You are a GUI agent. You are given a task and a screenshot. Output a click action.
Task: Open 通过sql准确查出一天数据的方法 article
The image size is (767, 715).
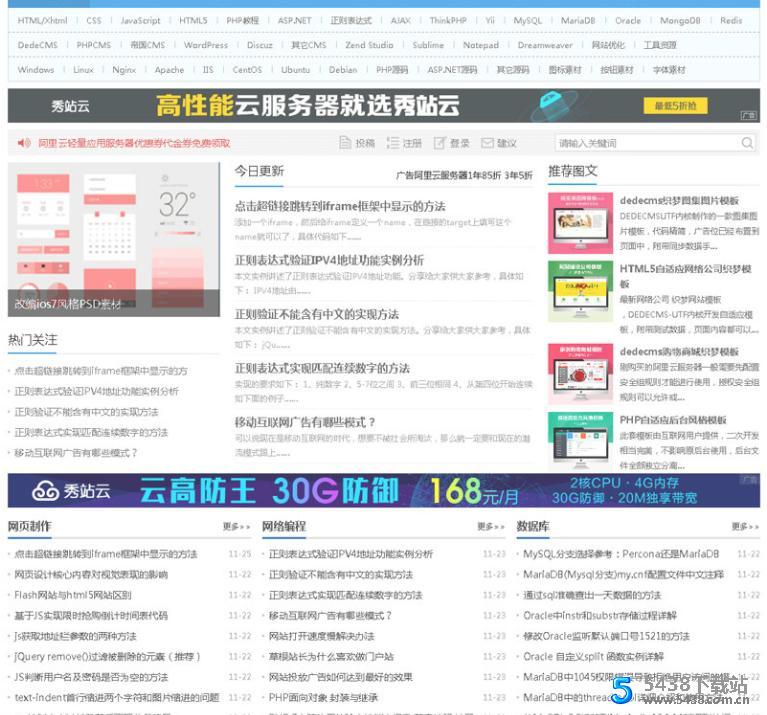click(592, 595)
